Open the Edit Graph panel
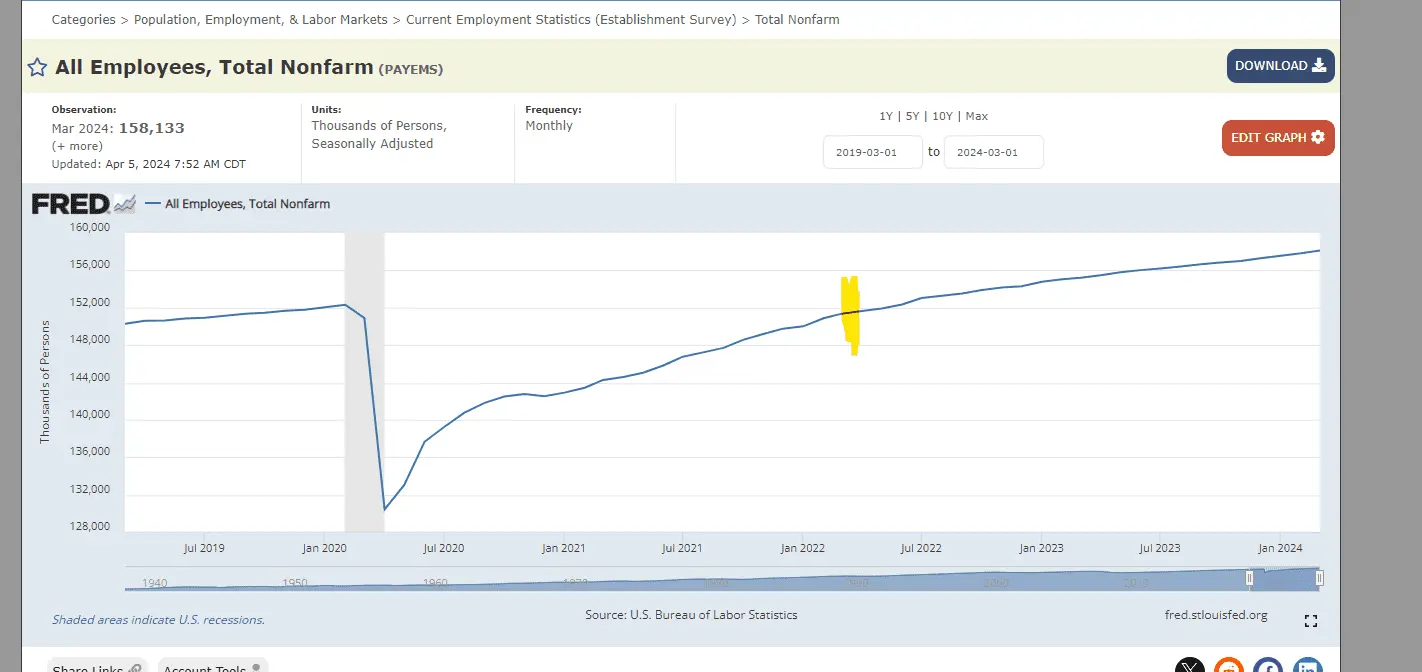This screenshot has height=672, width=1422. coord(1277,138)
